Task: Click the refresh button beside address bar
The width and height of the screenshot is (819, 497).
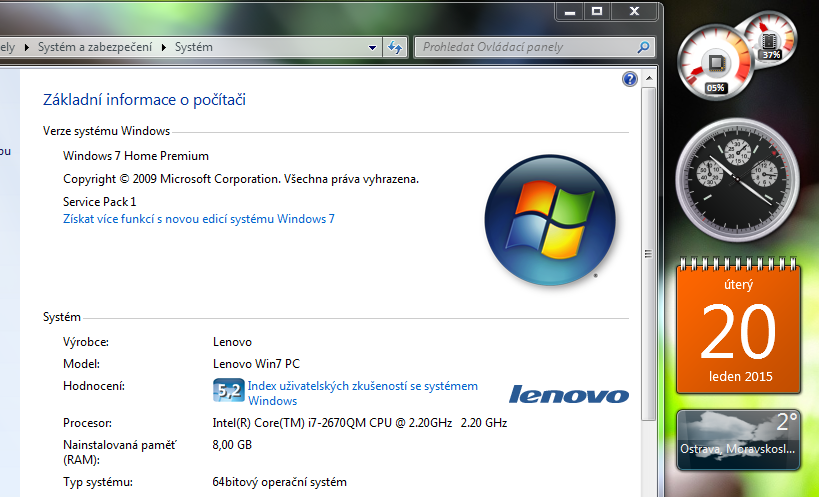Action: pos(395,47)
